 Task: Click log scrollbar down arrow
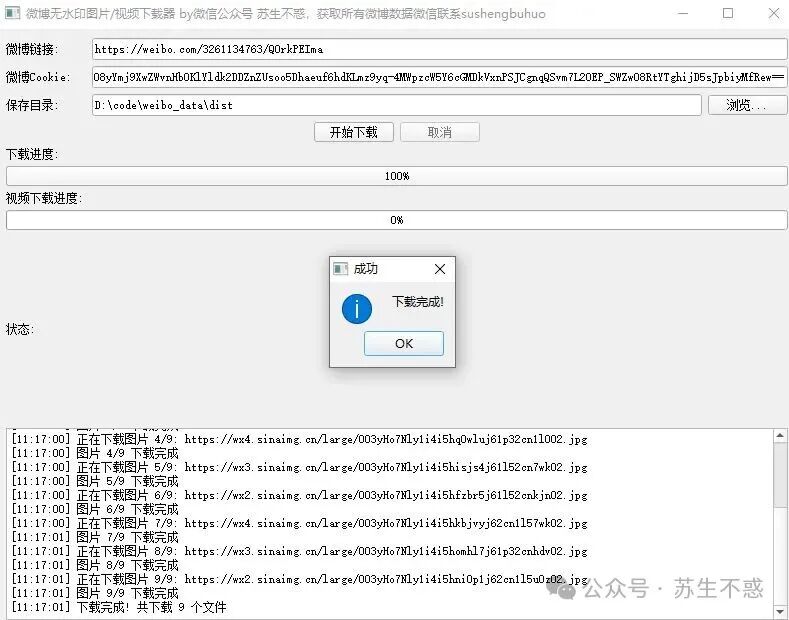(780, 612)
